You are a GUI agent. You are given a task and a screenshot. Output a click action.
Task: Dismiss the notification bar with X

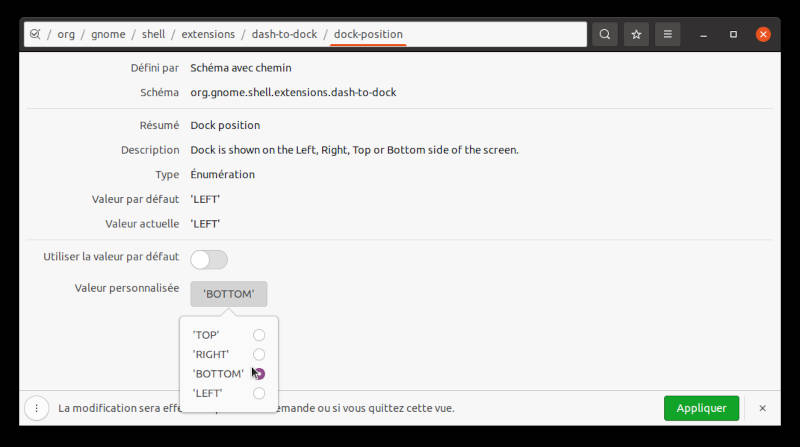click(762, 408)
